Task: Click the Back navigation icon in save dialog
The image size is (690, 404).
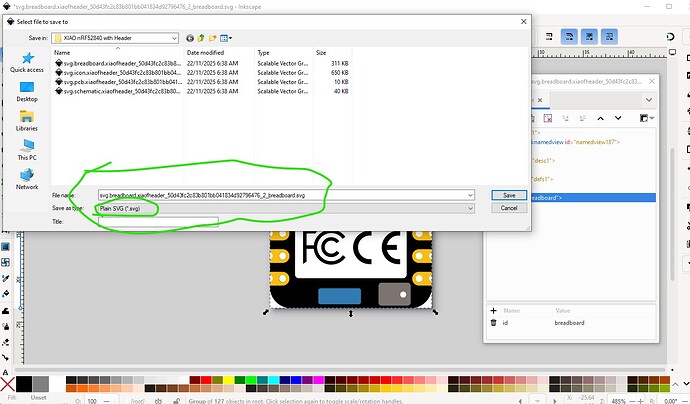Action: click(189, 37)
